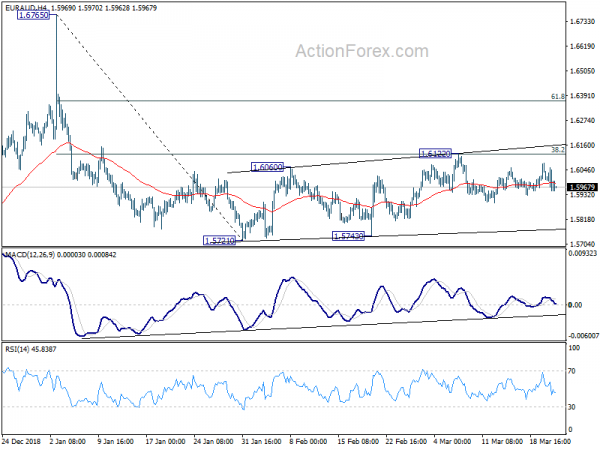Click the 22 Feb 16:00 date label
Image resolution: width=600 pixels, height=450 pixels.
(406, 441)
